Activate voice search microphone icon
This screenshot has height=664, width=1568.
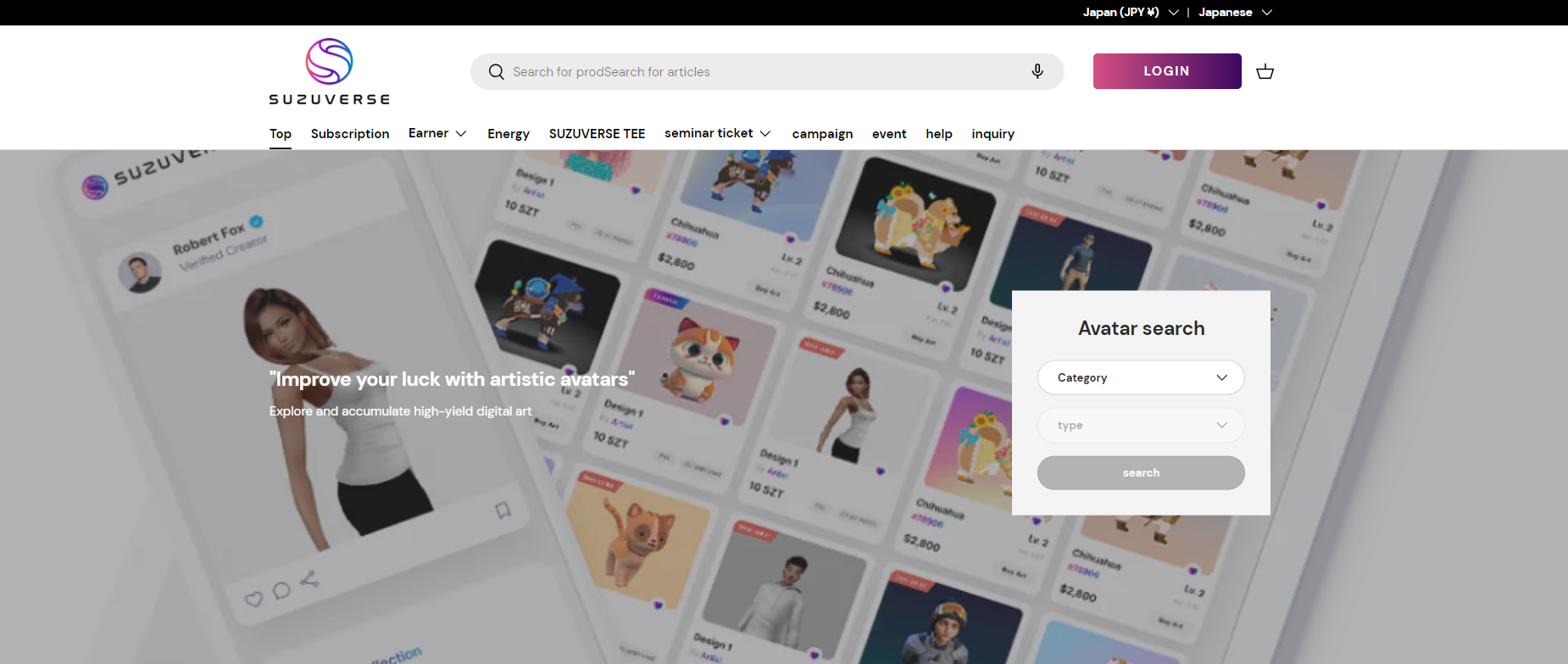1037,71
